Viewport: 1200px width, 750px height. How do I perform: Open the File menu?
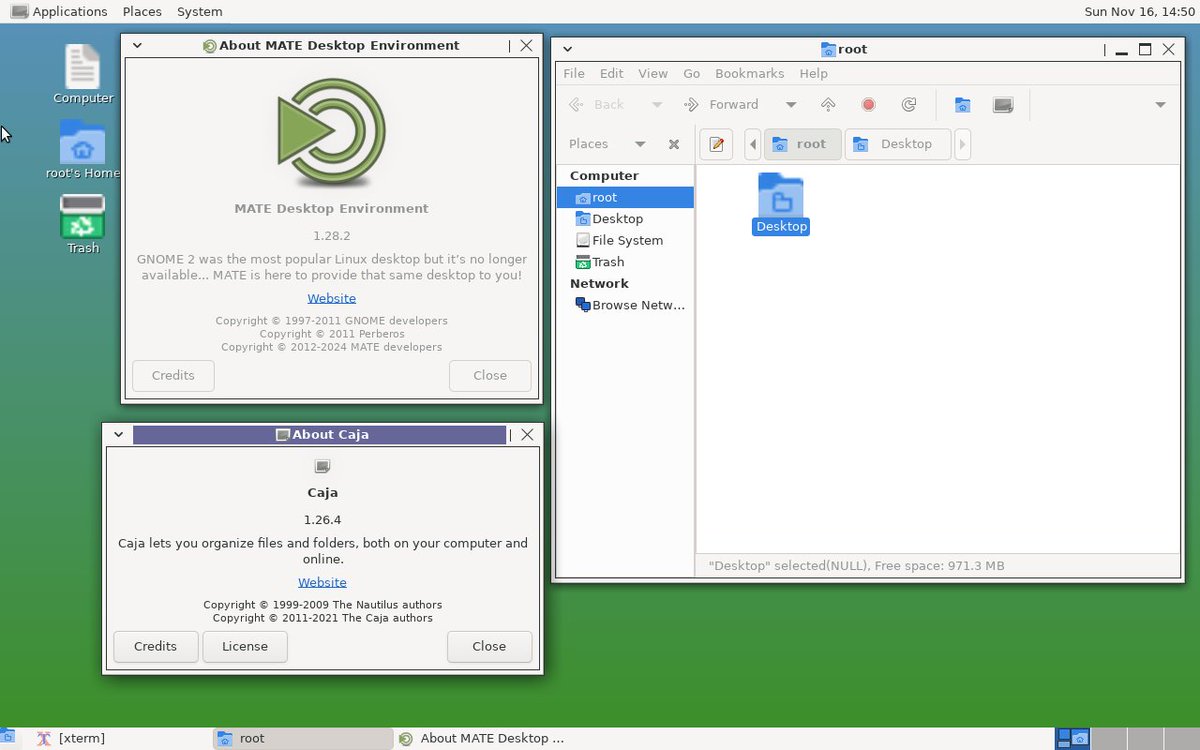[574, 74]
